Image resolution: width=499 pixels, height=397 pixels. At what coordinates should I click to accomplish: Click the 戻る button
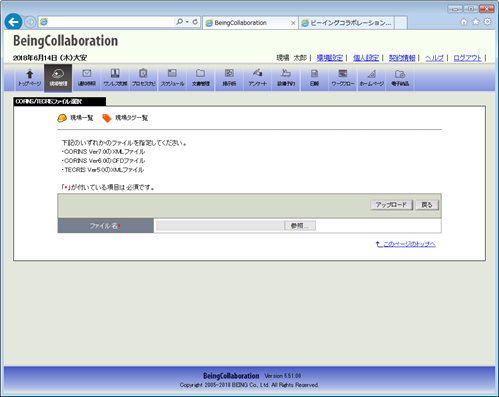coord(427,205)
